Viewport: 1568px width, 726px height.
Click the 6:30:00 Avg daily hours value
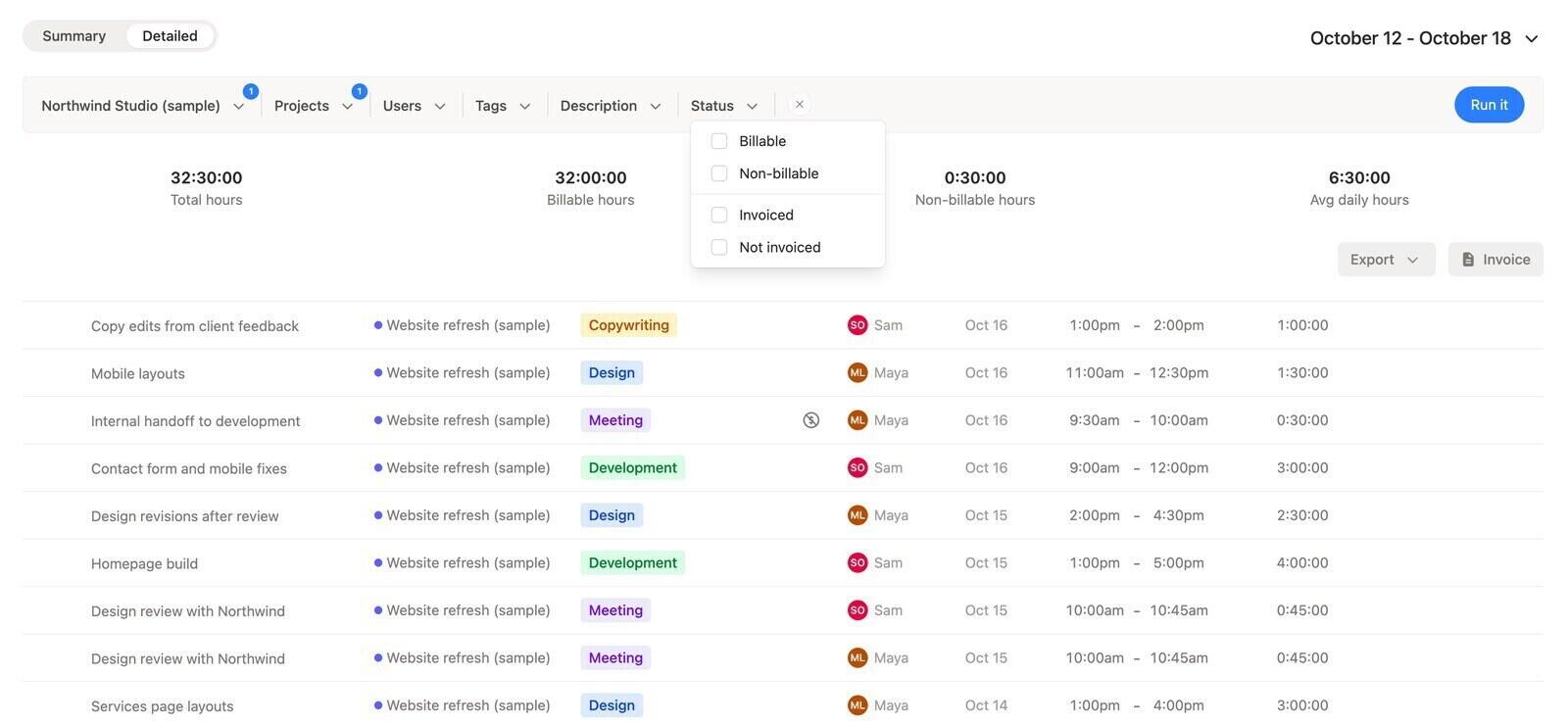pos(1359,177)
